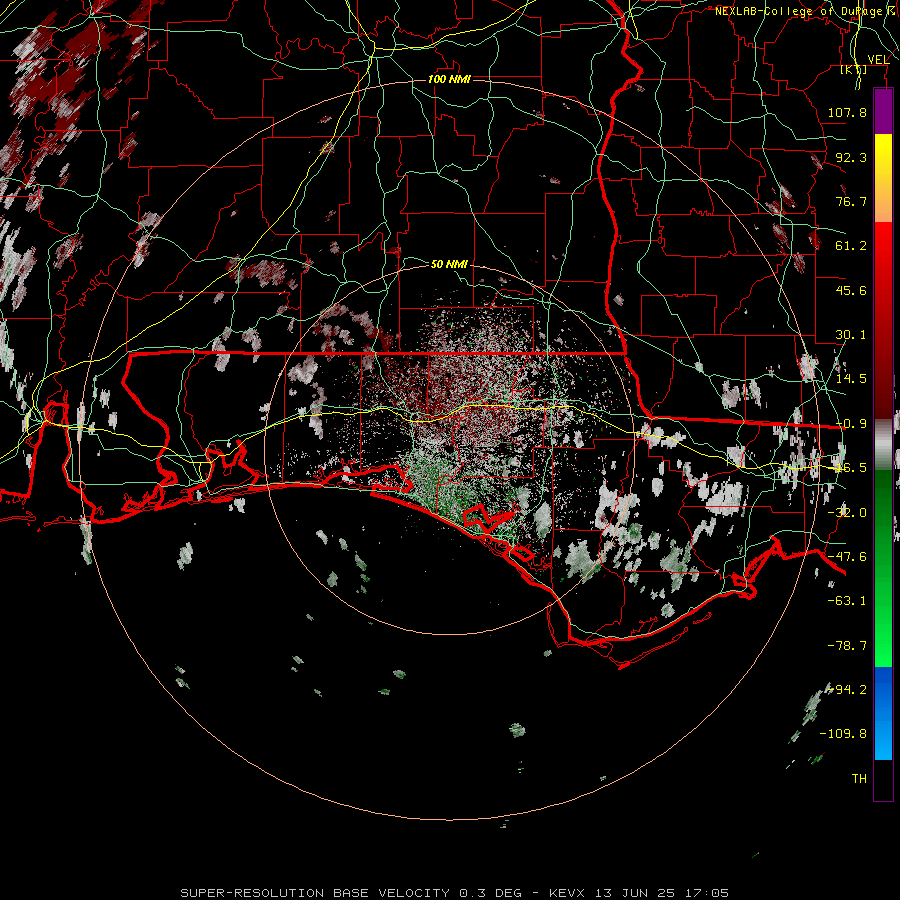Select the 107.8 value on the velocity scale
This screenshot has height=900, width=900.
pyautogui.click(x=847, y=112)
